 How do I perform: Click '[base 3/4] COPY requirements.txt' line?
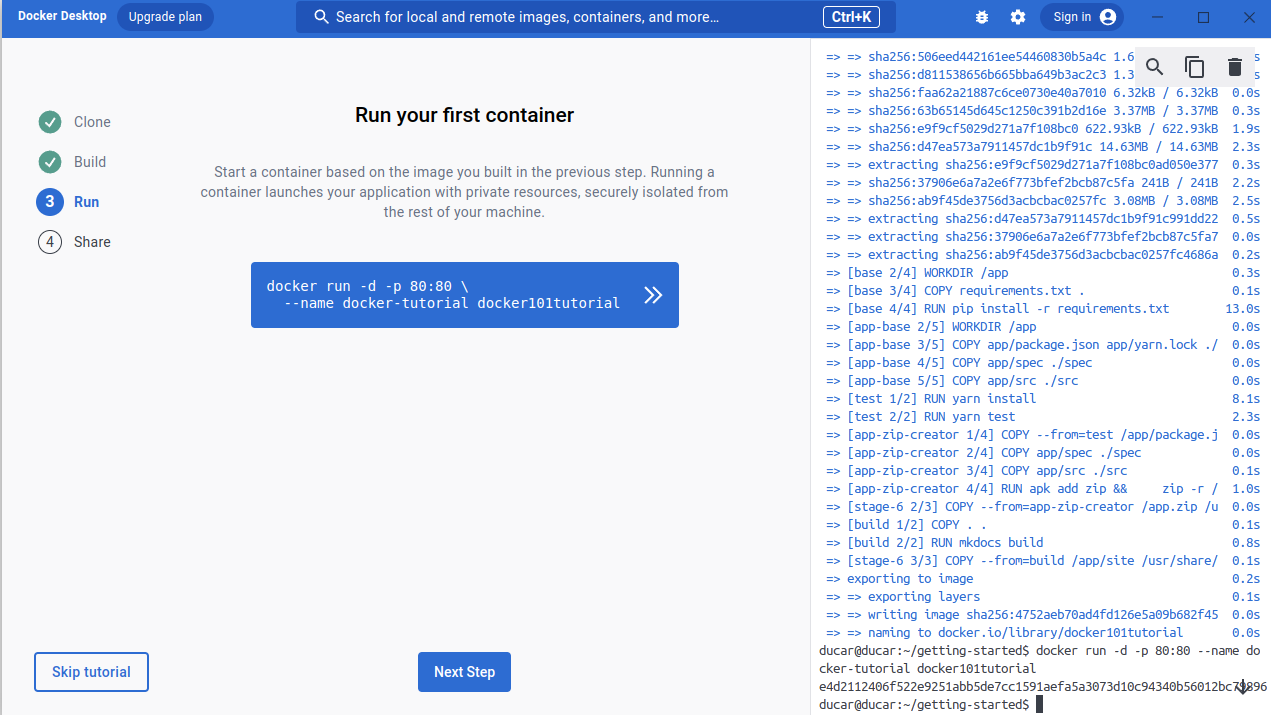click(1043, 291)
